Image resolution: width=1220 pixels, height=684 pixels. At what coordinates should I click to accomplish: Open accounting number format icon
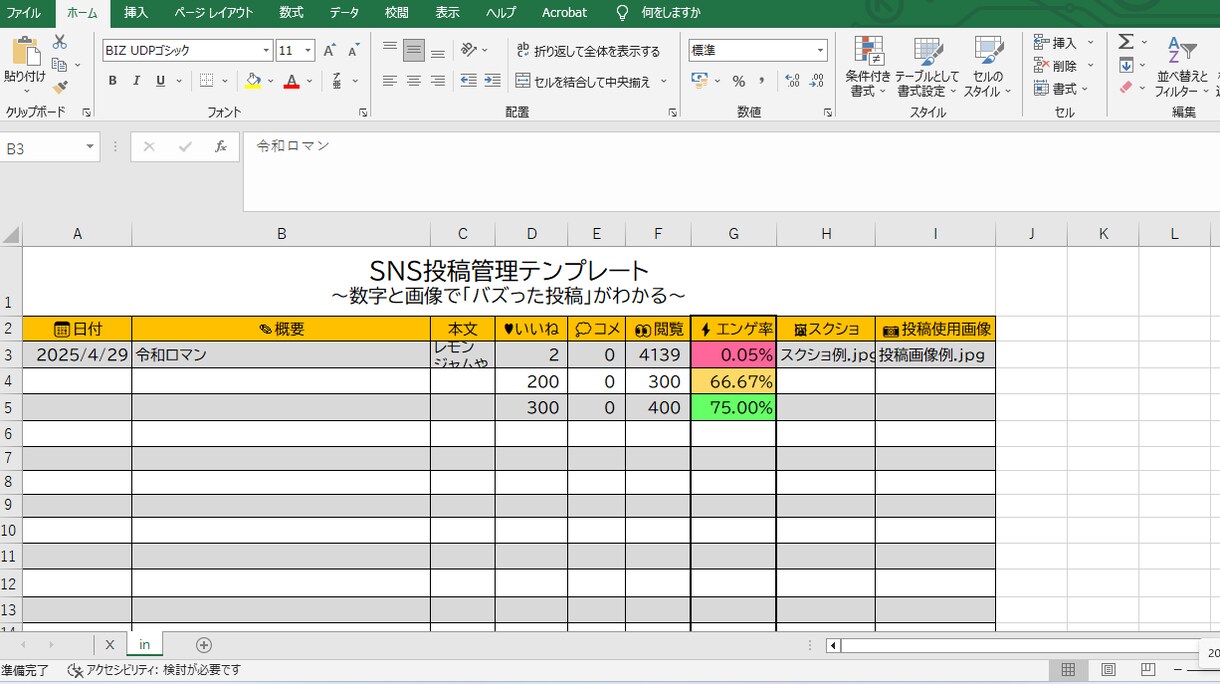pos(700,81)
